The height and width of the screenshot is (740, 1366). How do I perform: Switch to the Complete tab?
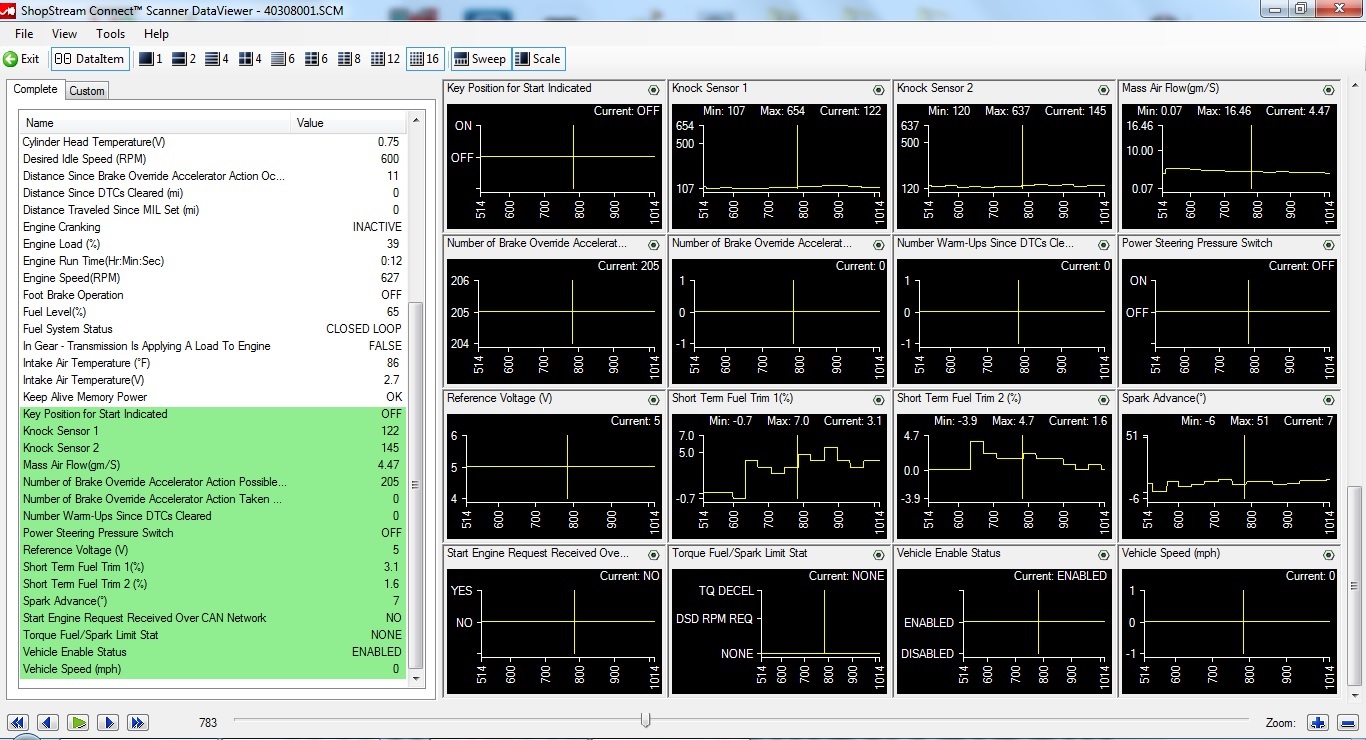coord(35,90)
